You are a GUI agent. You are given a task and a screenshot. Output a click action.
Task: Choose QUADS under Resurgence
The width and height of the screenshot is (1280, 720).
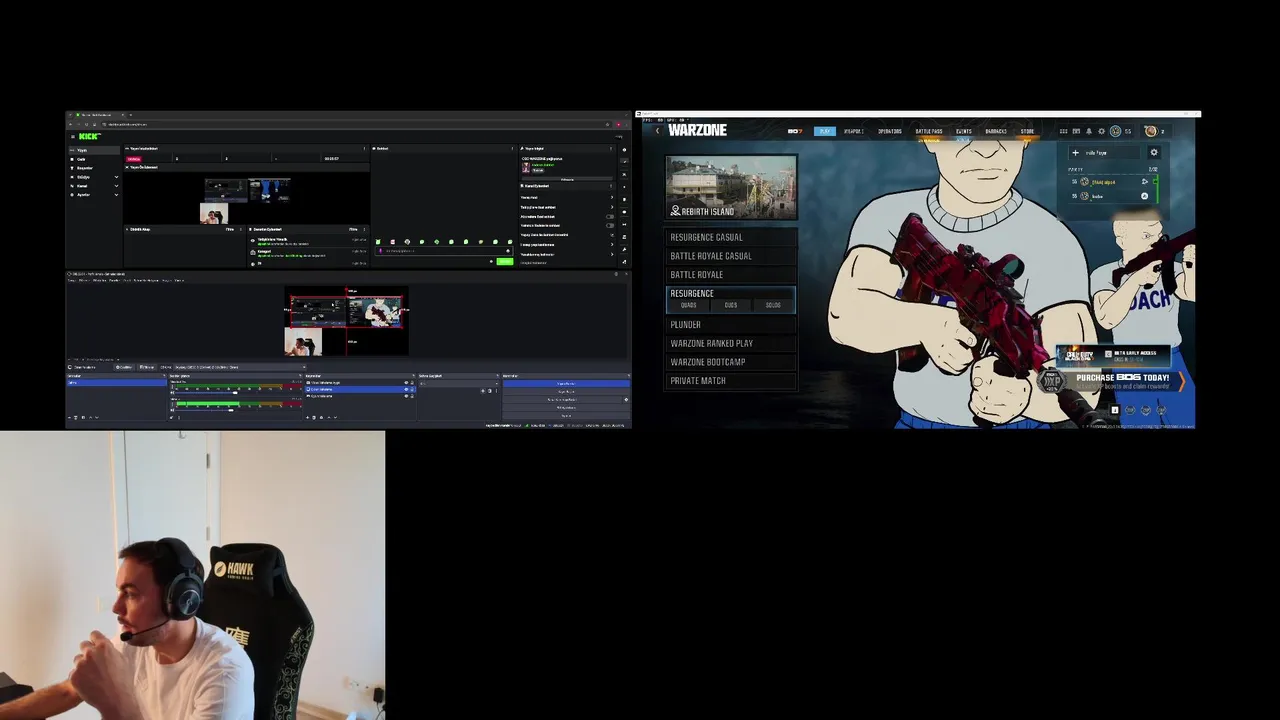(688, 305)
